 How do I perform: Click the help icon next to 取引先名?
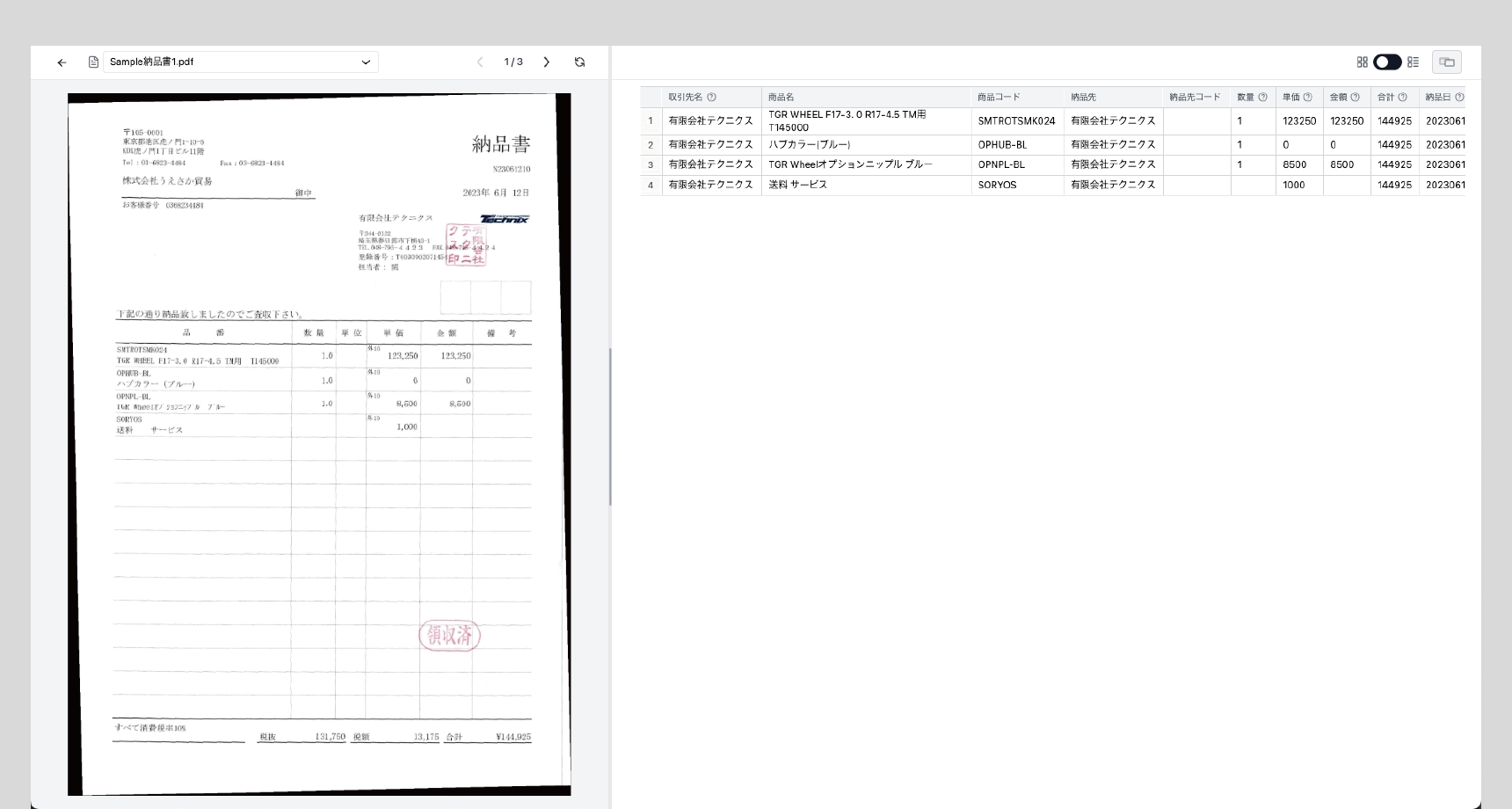pyautogui.click(x=711, y=98)
